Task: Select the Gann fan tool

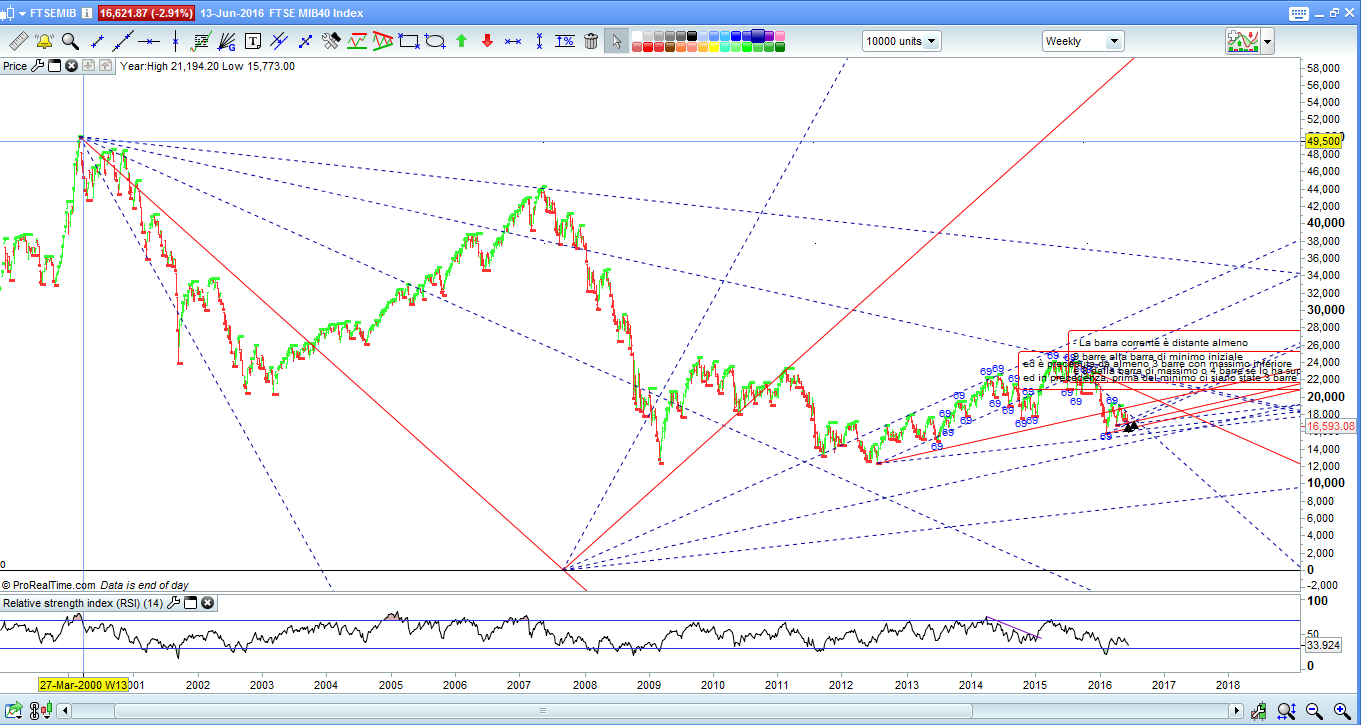Action: click(227, 41)
